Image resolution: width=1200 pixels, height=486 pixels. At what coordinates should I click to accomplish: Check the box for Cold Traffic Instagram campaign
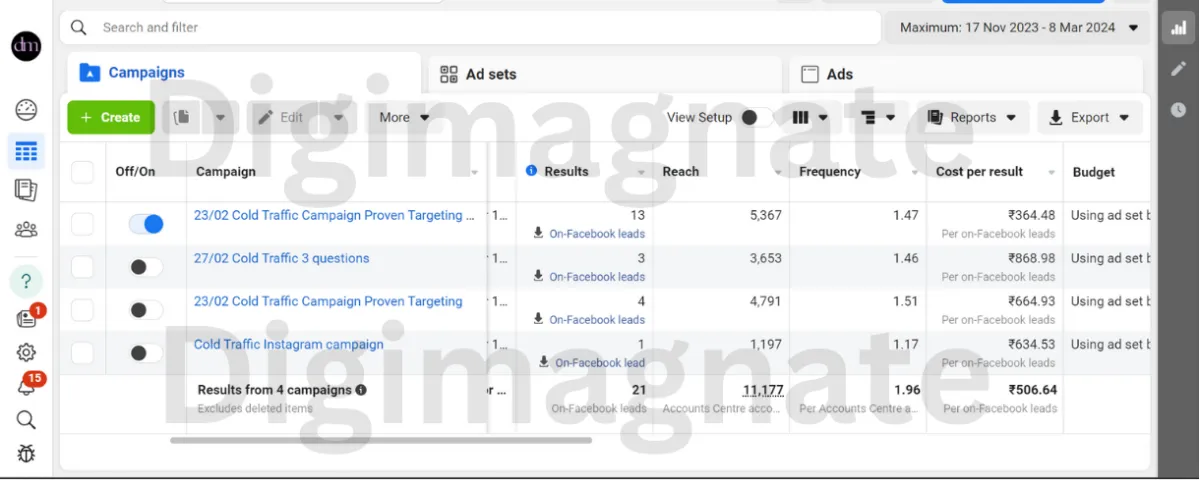[82, 353]
